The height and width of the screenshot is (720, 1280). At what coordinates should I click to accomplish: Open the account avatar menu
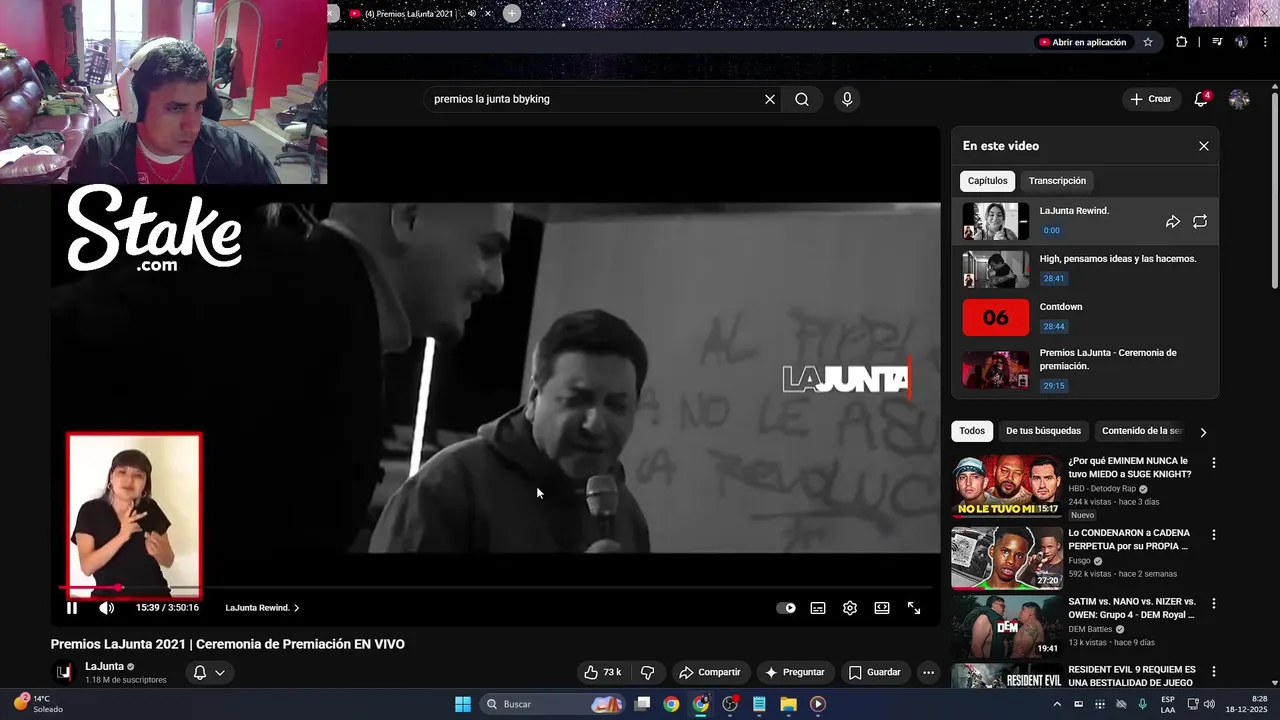(1239, 99)
